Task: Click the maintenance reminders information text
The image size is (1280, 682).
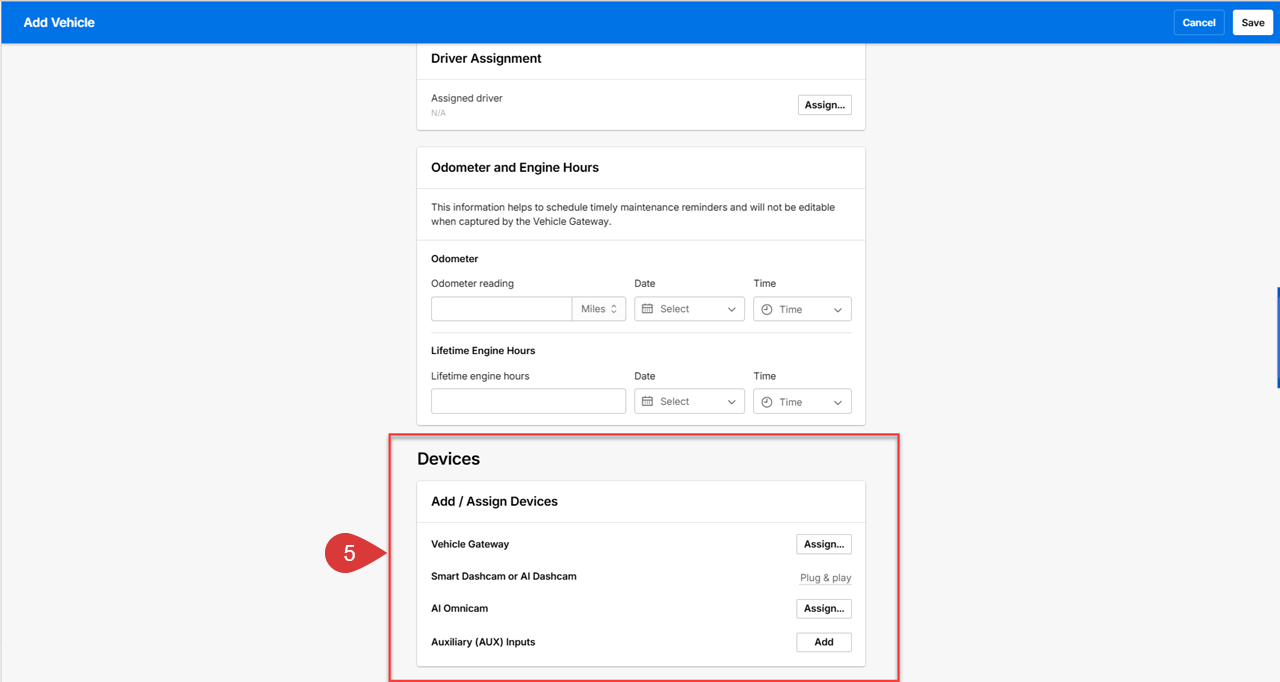Action: coord(633,214)
